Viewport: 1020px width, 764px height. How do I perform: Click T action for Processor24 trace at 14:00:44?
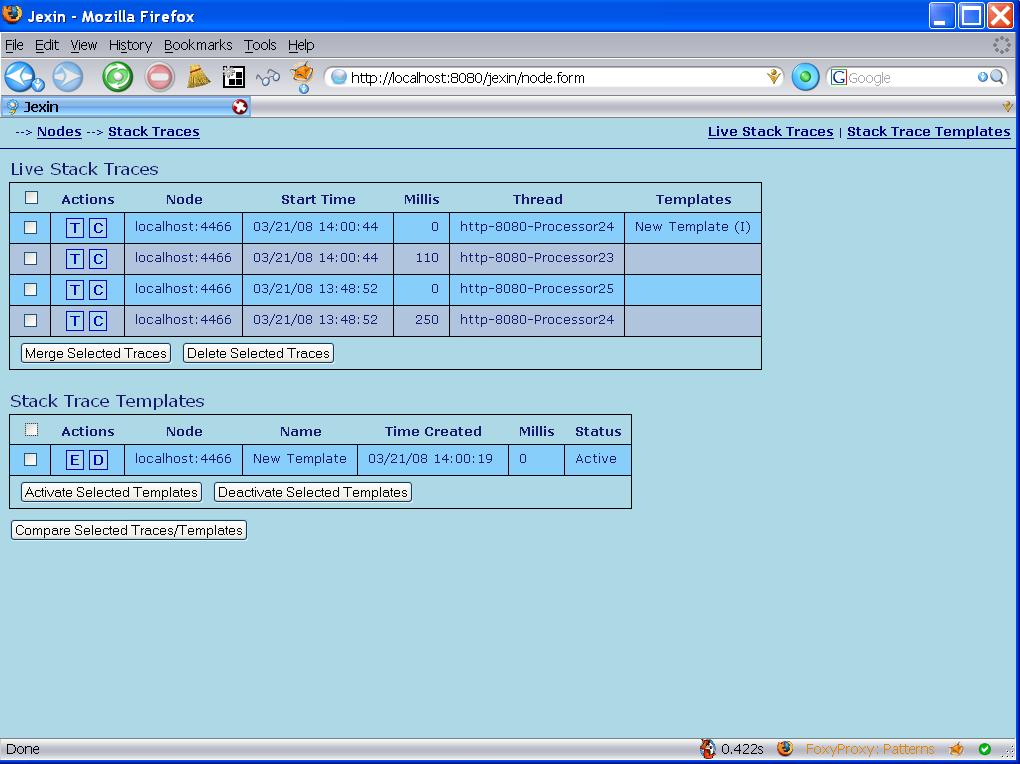click(x=75, y=228)
